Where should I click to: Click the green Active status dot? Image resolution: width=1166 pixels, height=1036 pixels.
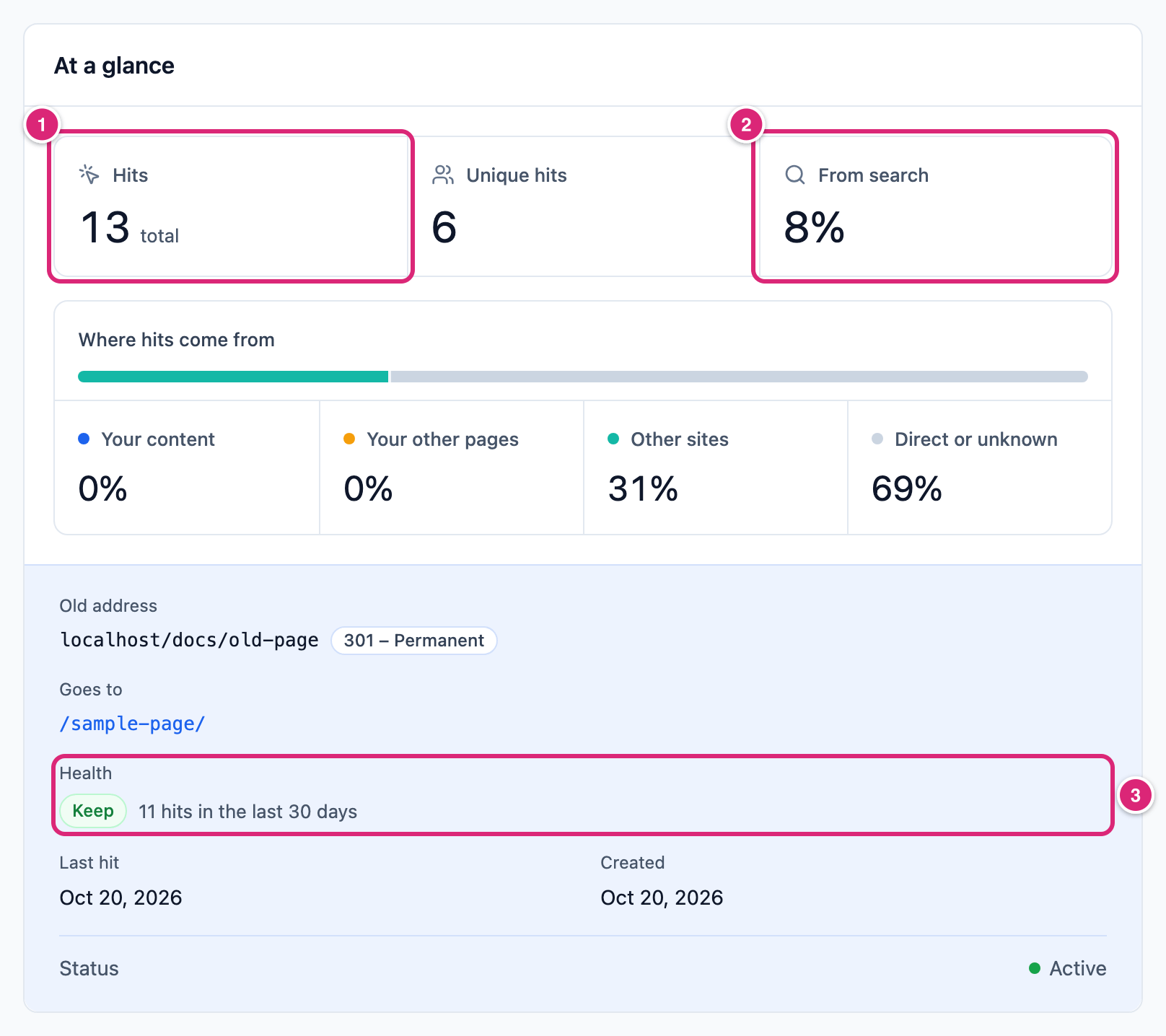click(1035, 968)
